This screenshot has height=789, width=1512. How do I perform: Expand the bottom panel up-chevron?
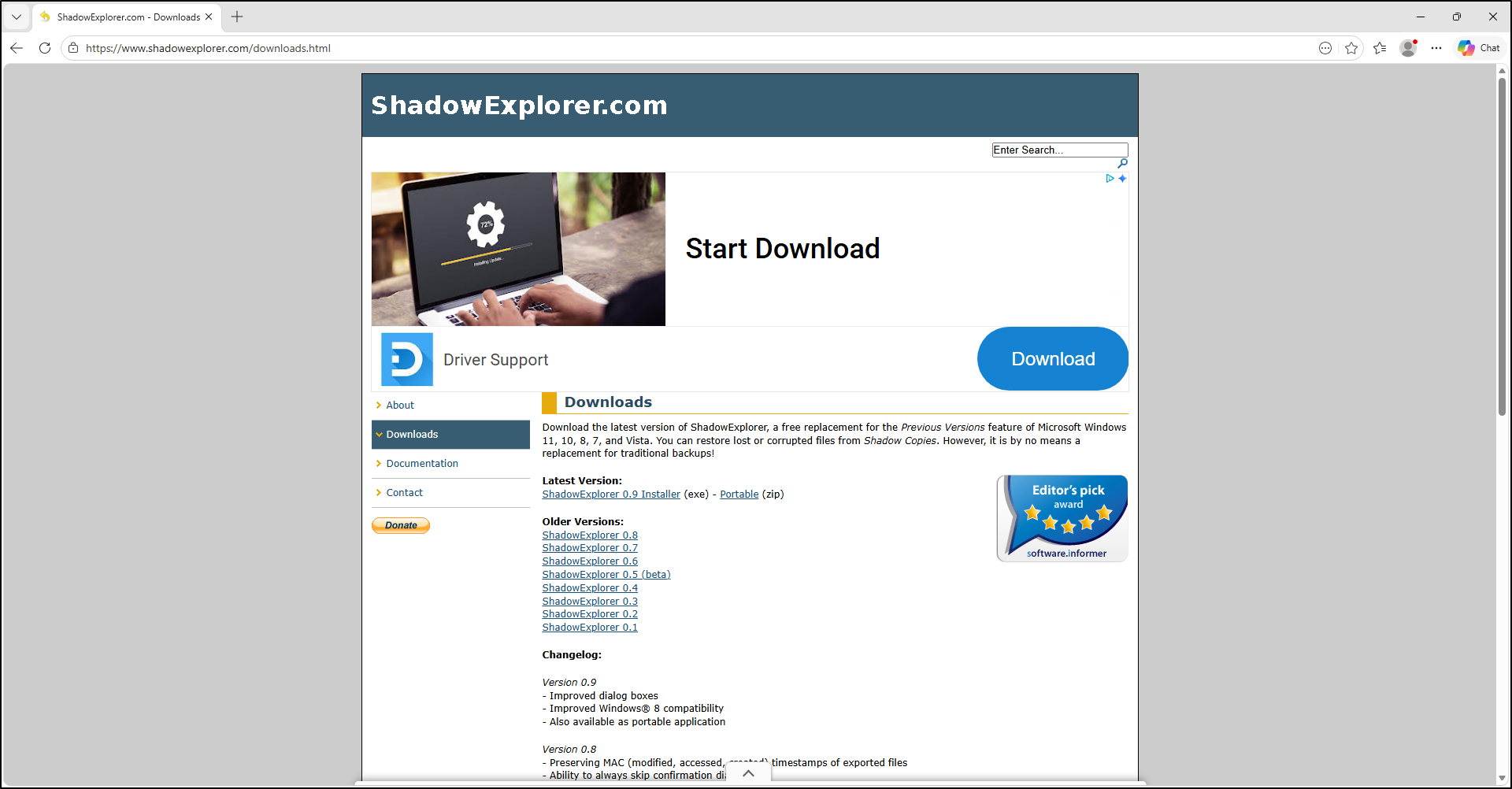click(748, 773)
